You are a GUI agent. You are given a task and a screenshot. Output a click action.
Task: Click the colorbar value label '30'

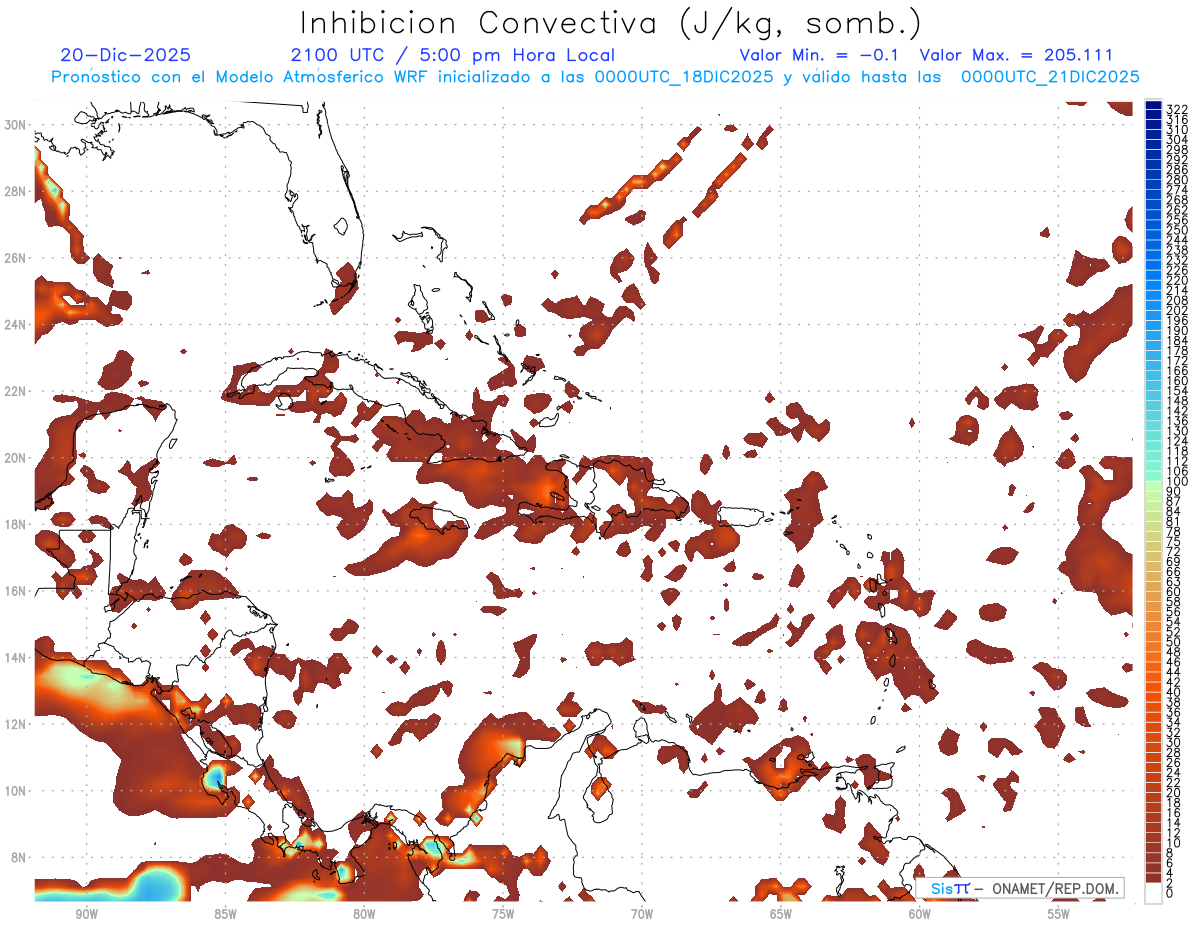tap(1174, 741)
